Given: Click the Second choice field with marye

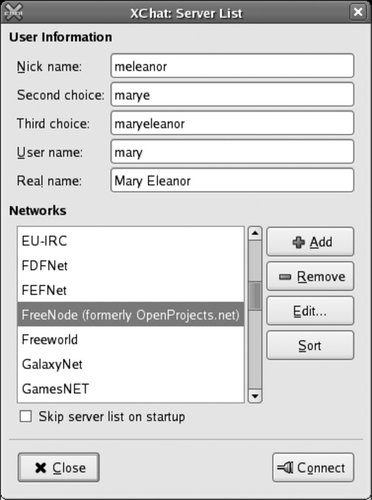Looking at the screenshot, I should tap(232, 95).
